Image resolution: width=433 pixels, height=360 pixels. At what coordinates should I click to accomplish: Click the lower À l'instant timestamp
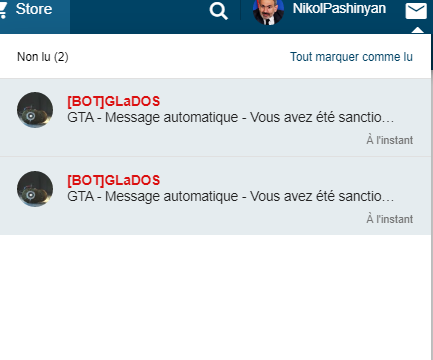pyautogui.click(x=390, y=219)
